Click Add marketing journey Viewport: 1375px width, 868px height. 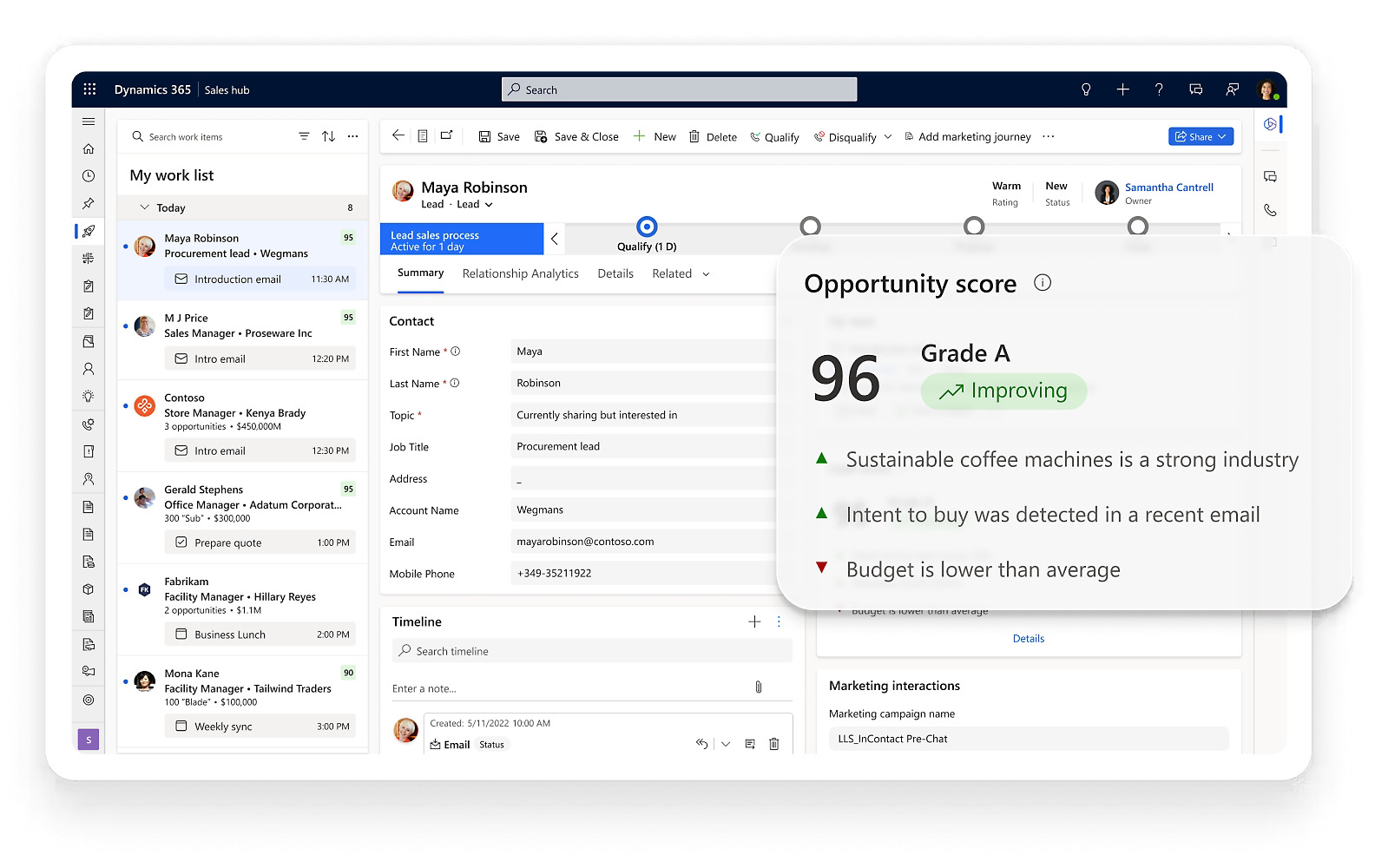[x=968, y=136]
